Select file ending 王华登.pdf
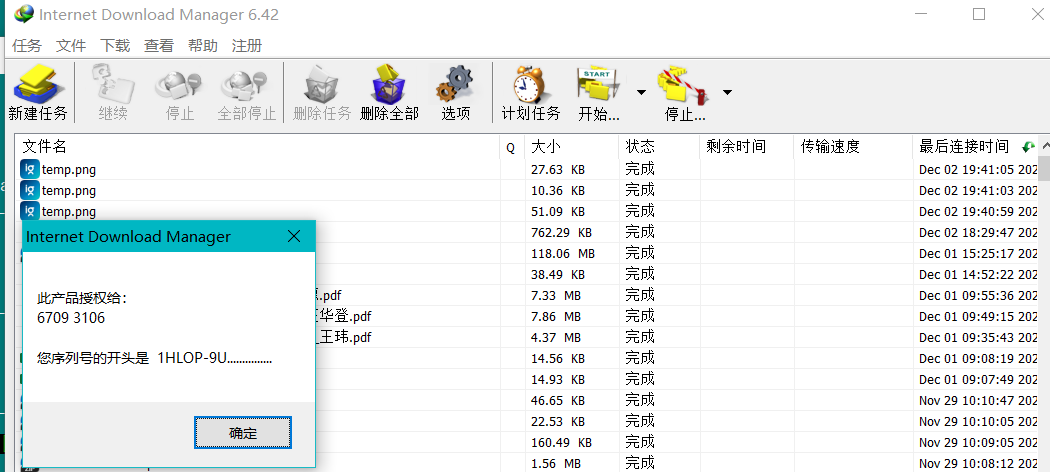Screen dimensions: 1050x472 pos(342,316)
